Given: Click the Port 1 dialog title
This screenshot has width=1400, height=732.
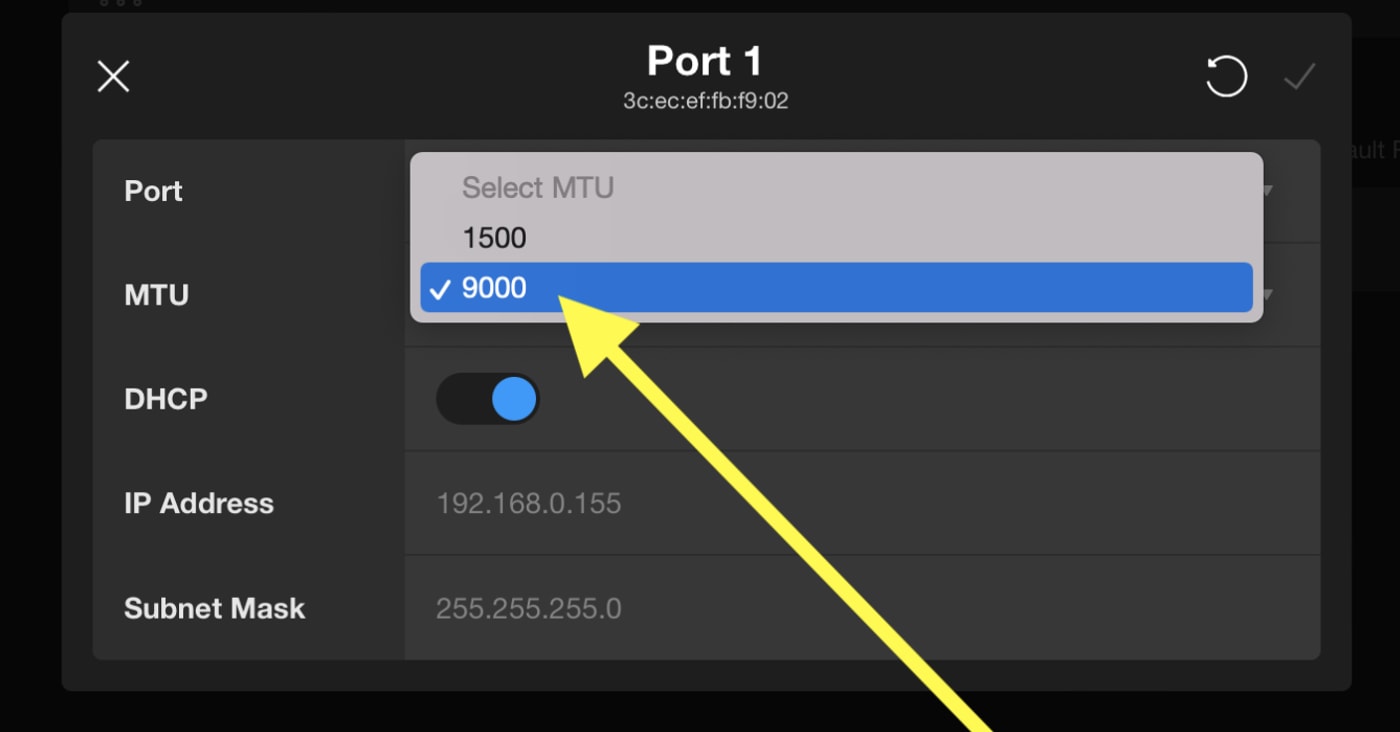Looking at the screenshot, I should pyautogui.click(x=705, y=62).
